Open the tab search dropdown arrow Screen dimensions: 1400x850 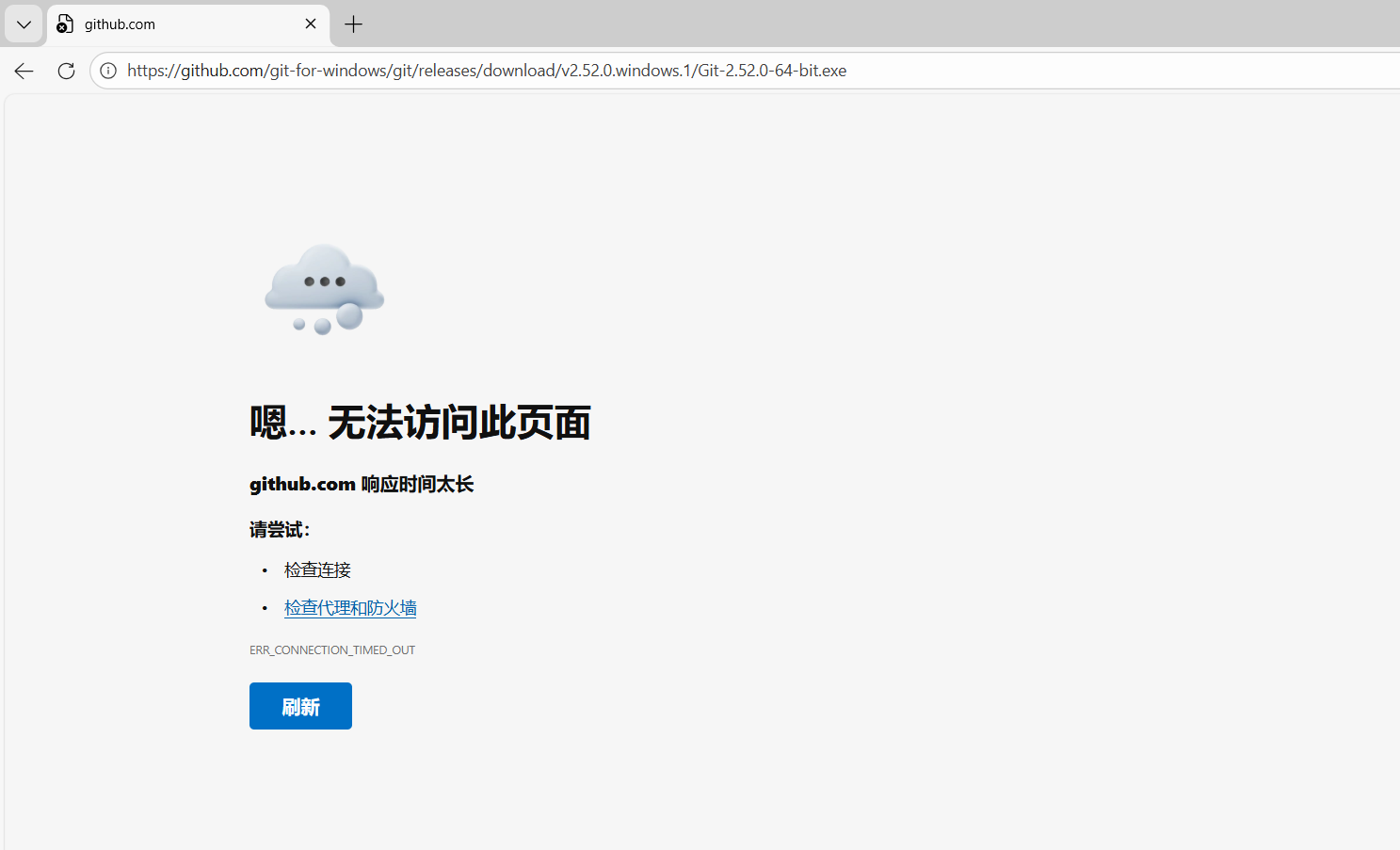(x=24, y=24)
